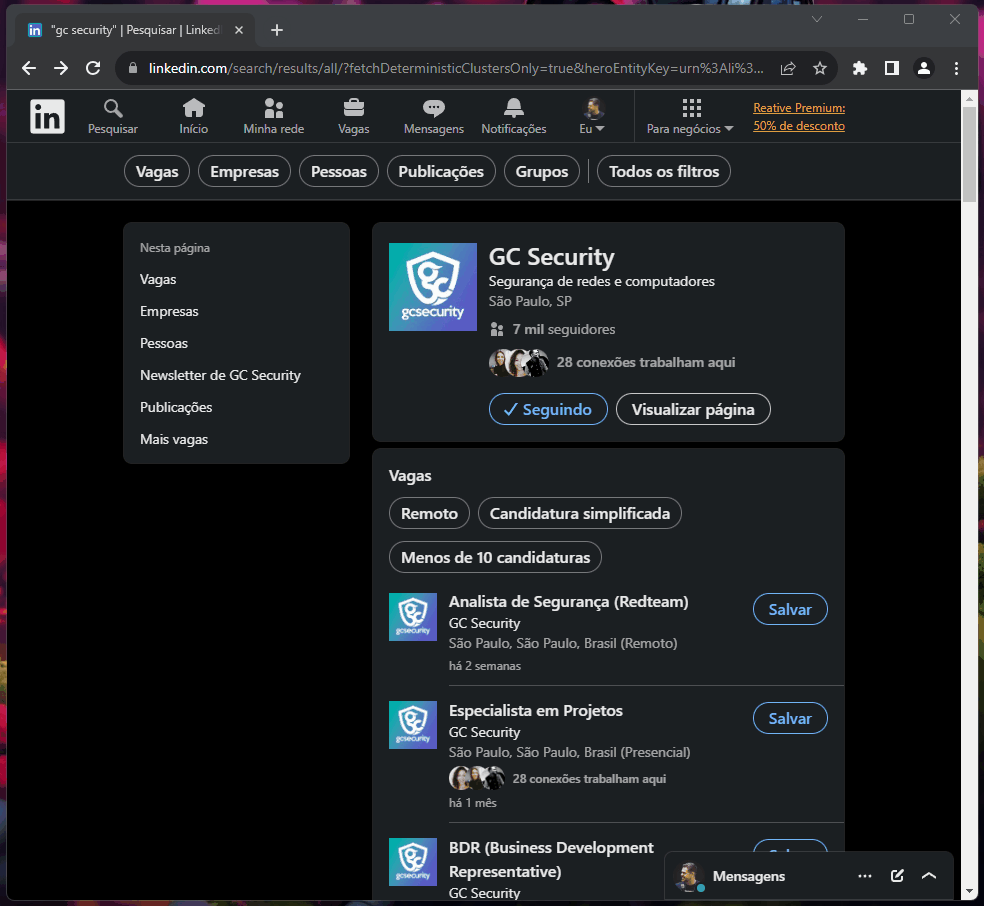This screenshot has width=984, height=906.
Task: Filter results by Publicações pill
Action: [441, 171]
